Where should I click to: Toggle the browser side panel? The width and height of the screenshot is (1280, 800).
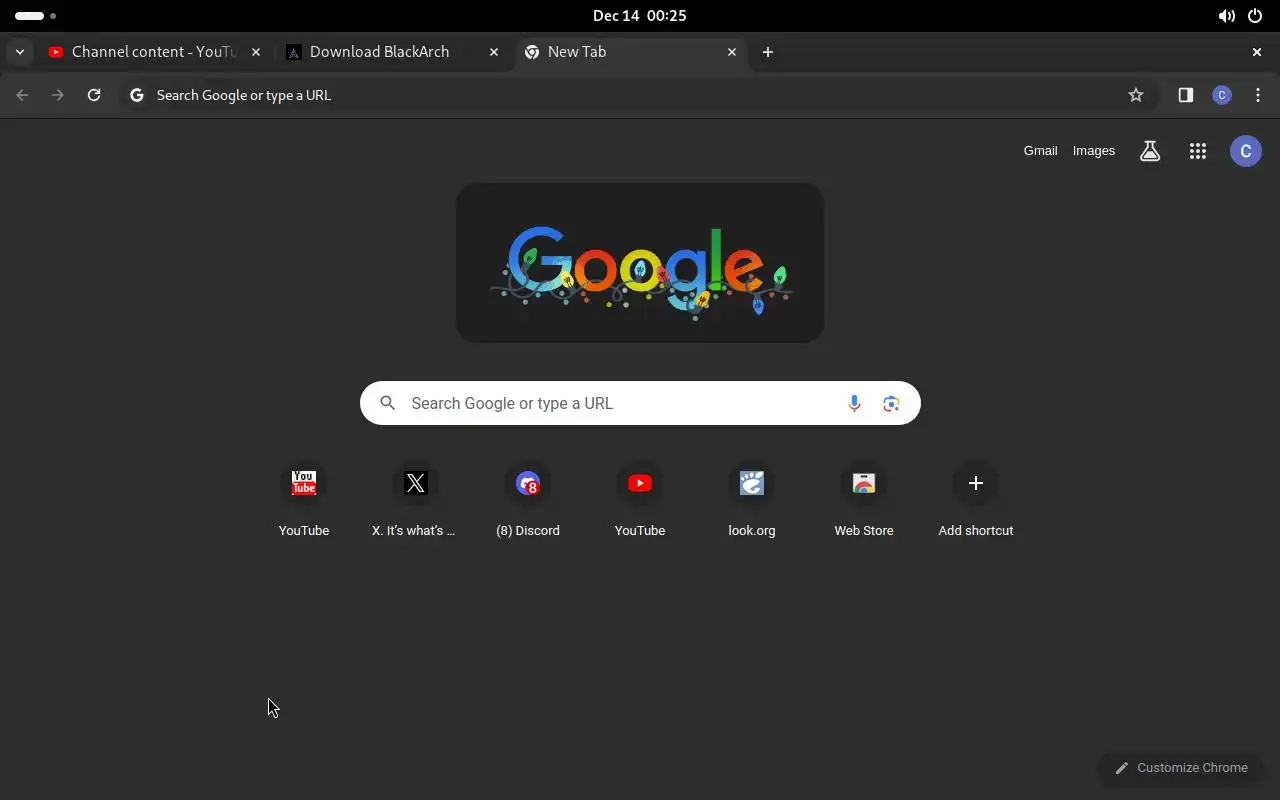click(x=1186, y=95)
